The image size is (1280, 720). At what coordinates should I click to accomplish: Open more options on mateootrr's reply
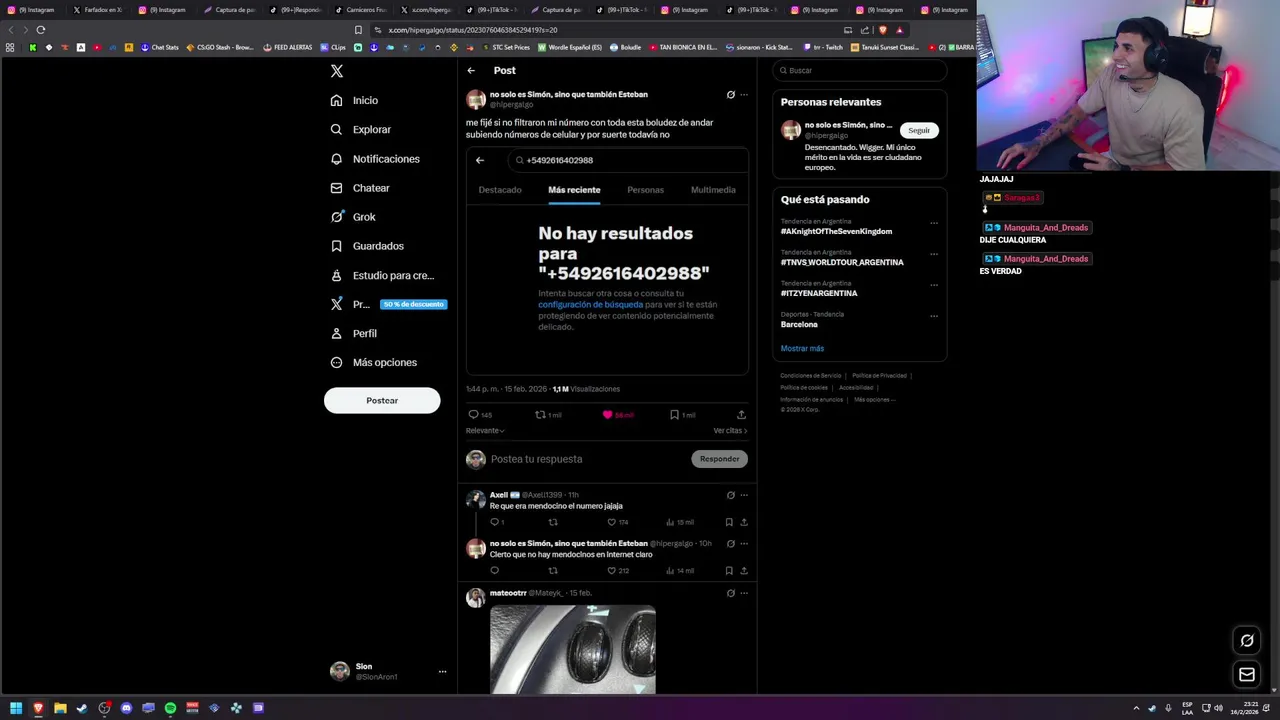743,593
